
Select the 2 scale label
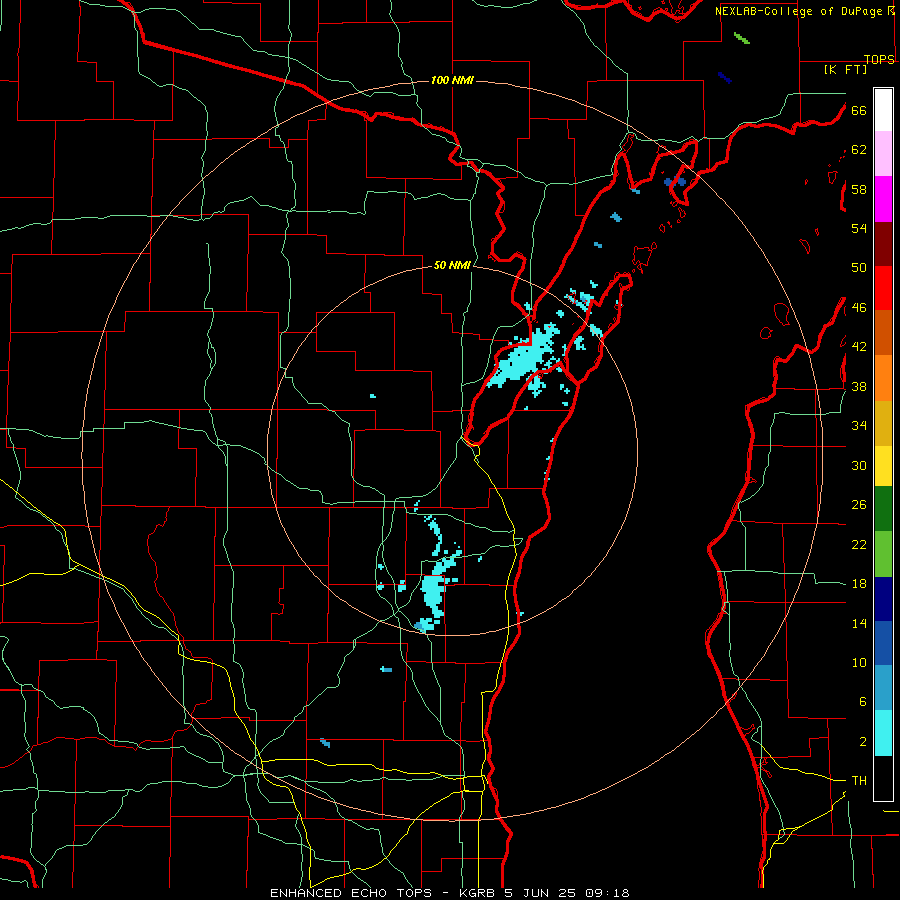(x=863, y=742)
